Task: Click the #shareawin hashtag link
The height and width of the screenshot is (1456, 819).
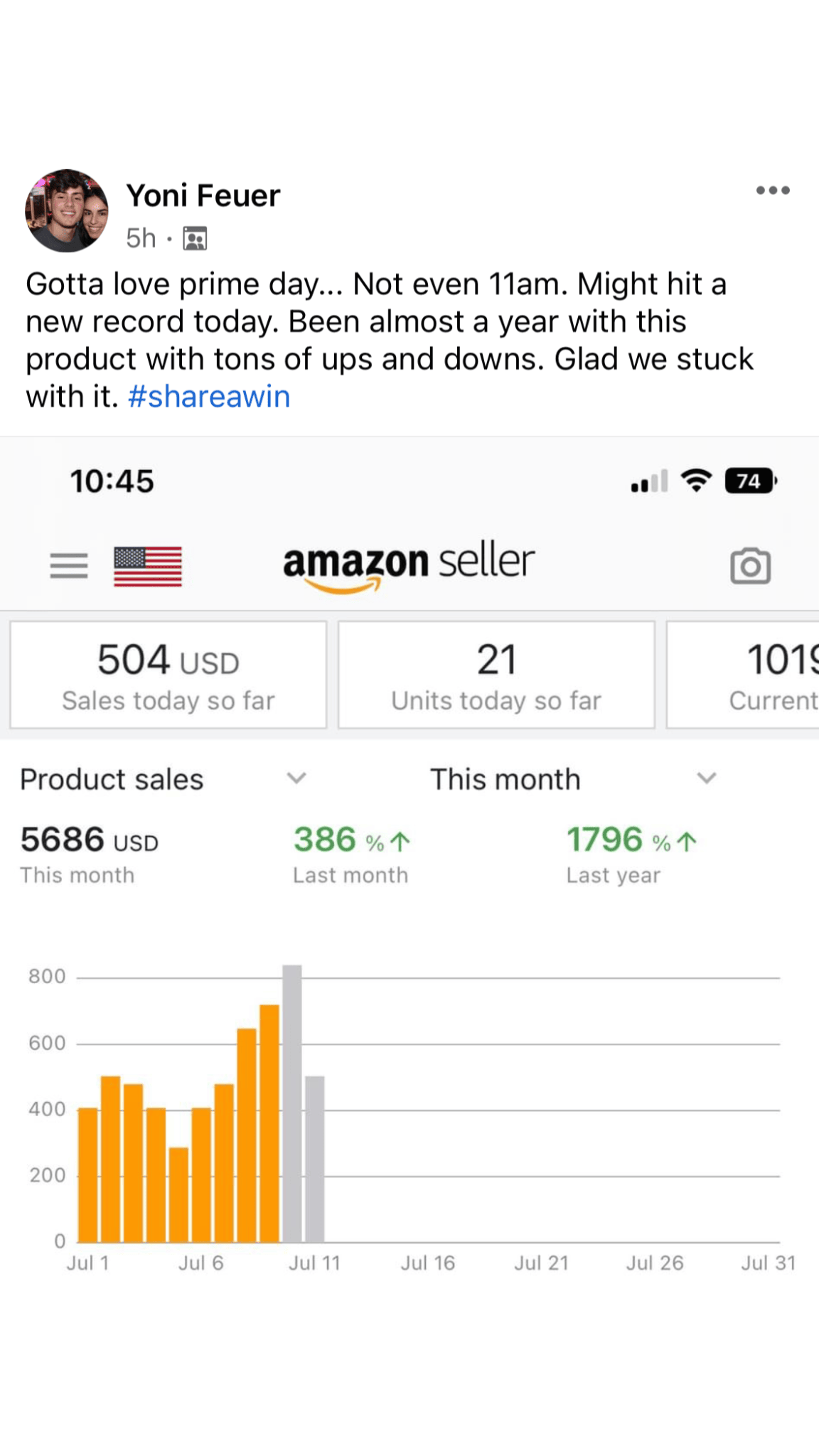Action: click(209, 397)
